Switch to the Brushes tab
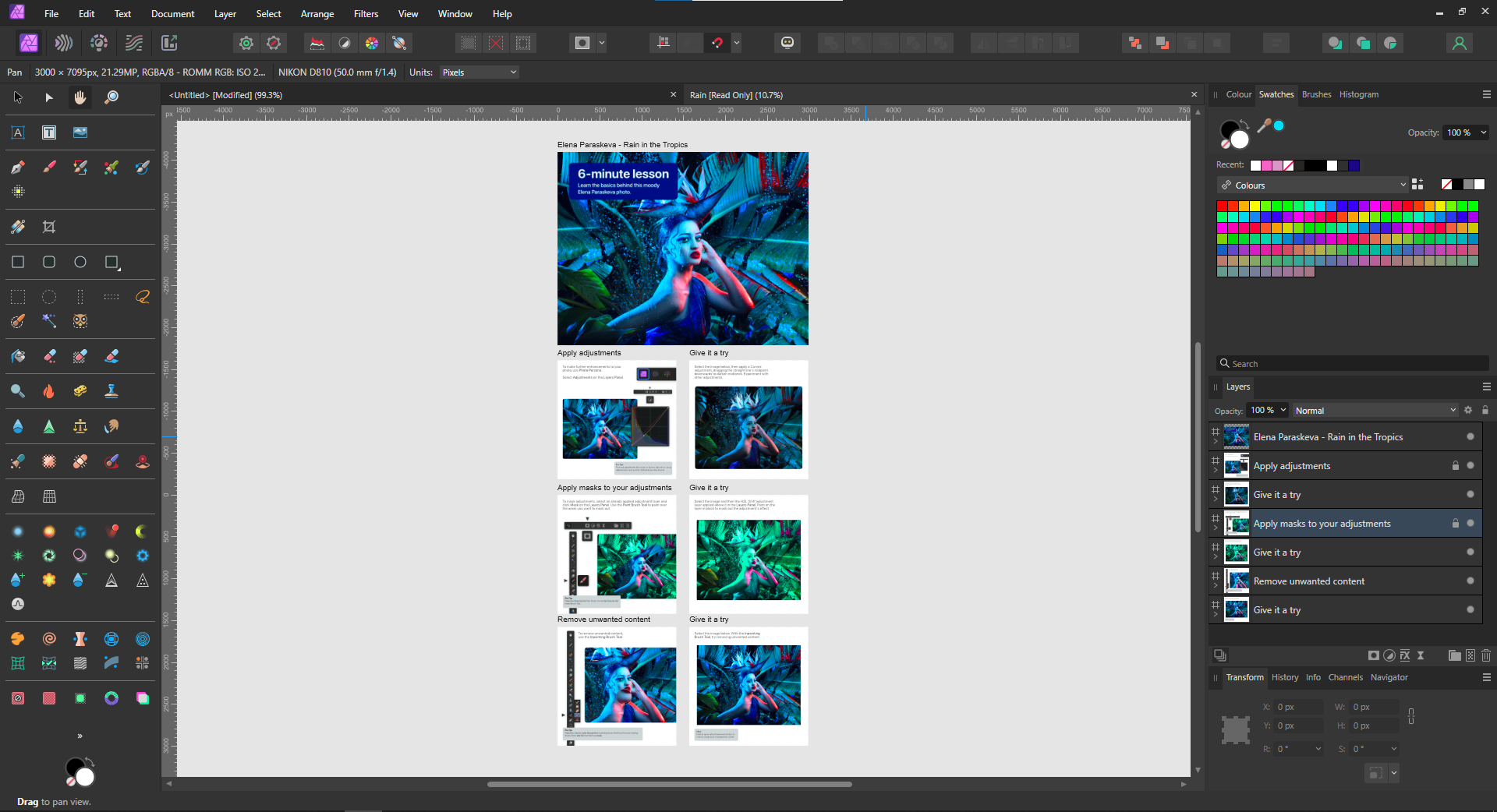The width and height of the screenshot is (1497, 812). click(x=1317, y=94)
